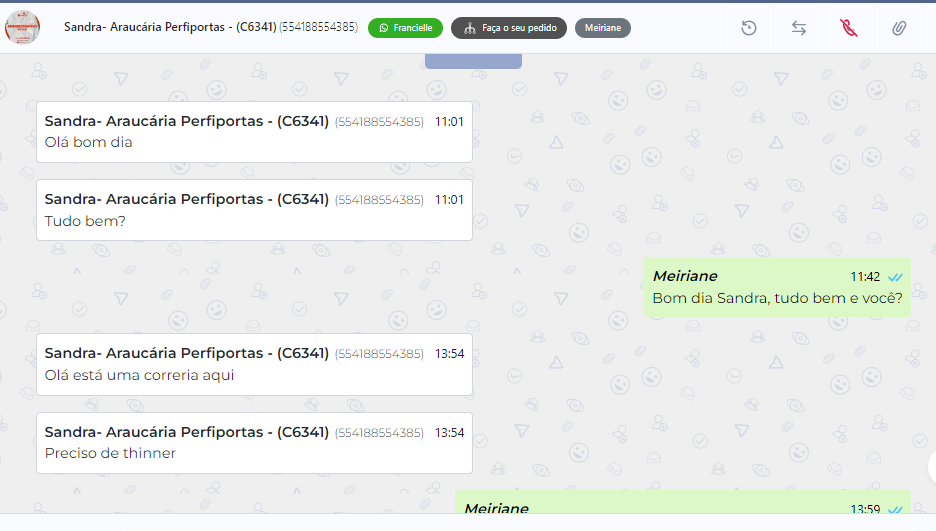Click the 'Olá está uma correria aqui' message
The image size is (936, 531).
coord(254,365)
